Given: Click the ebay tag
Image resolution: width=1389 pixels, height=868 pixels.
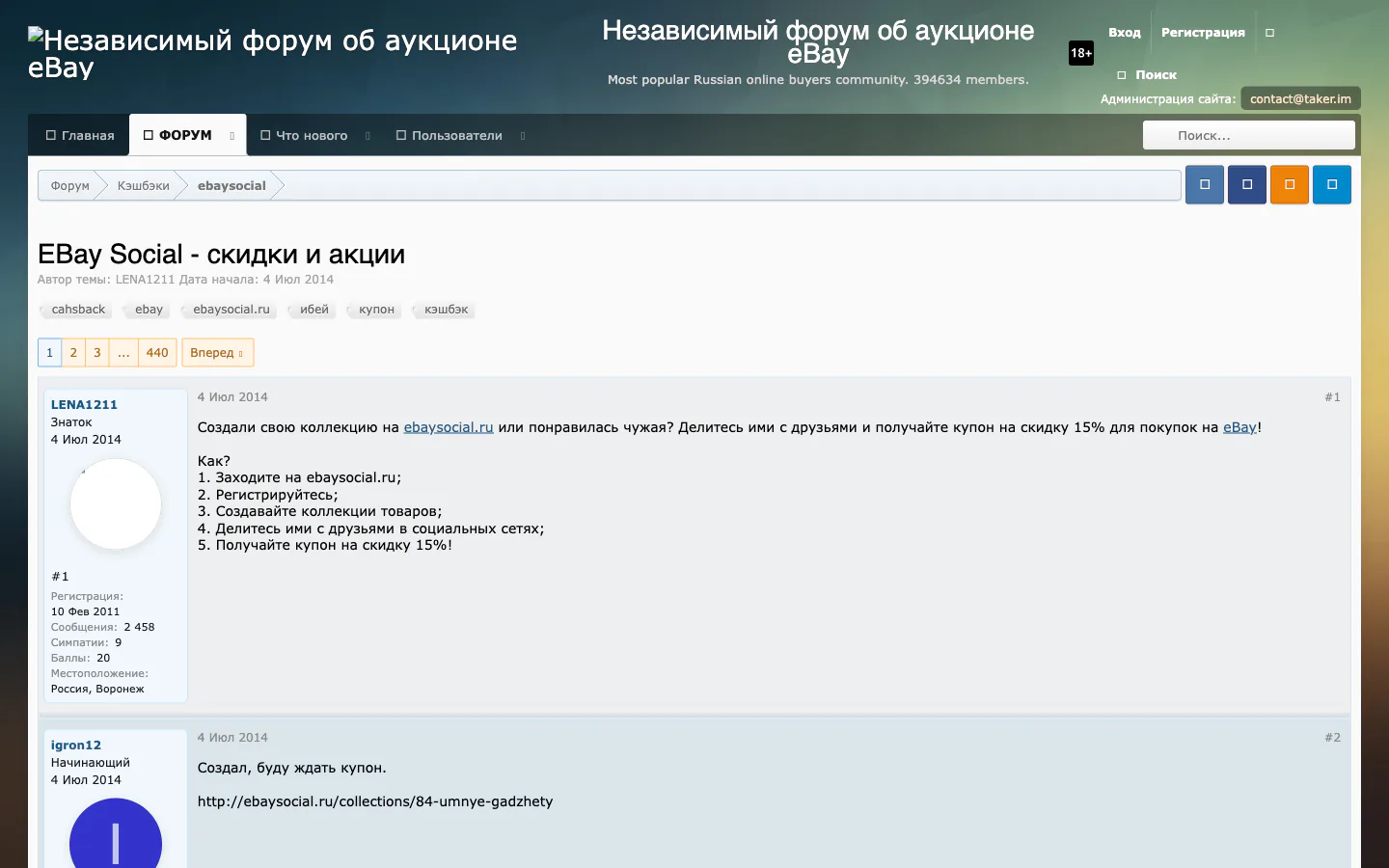Looking at the screenshot, I should tap(148, 310).
